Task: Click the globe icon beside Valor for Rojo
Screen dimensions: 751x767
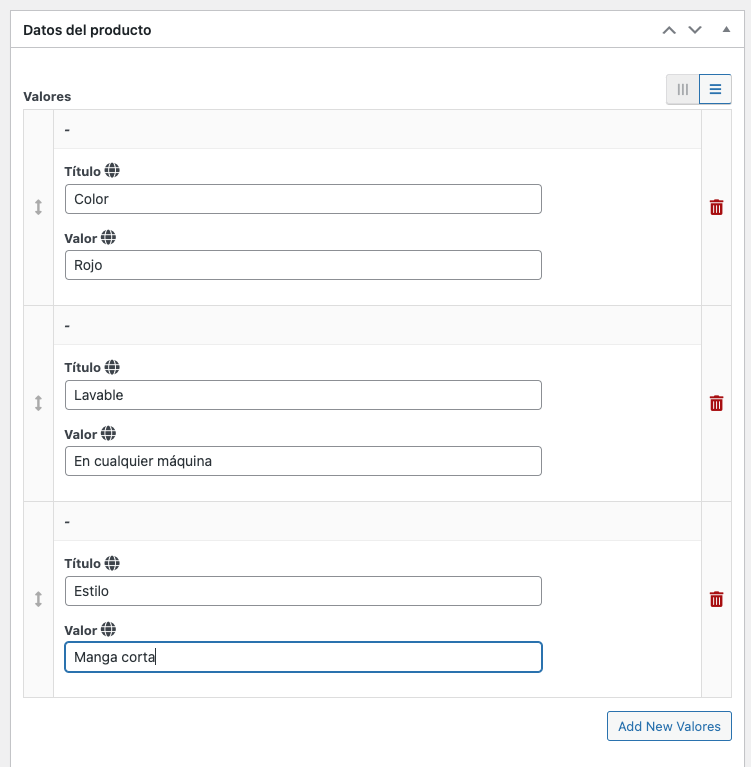Action: (108, 238)
